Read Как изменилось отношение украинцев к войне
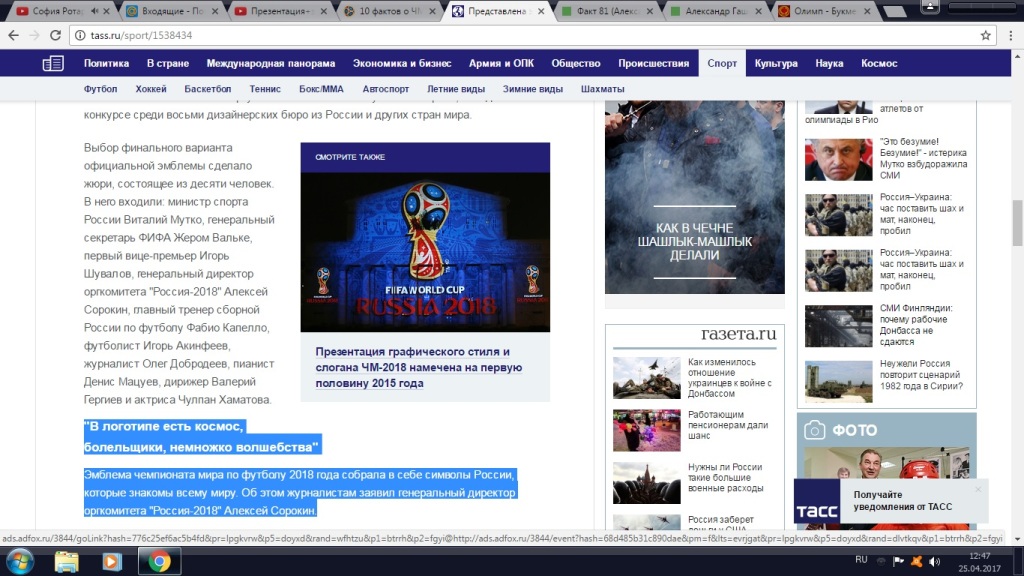 729,377
